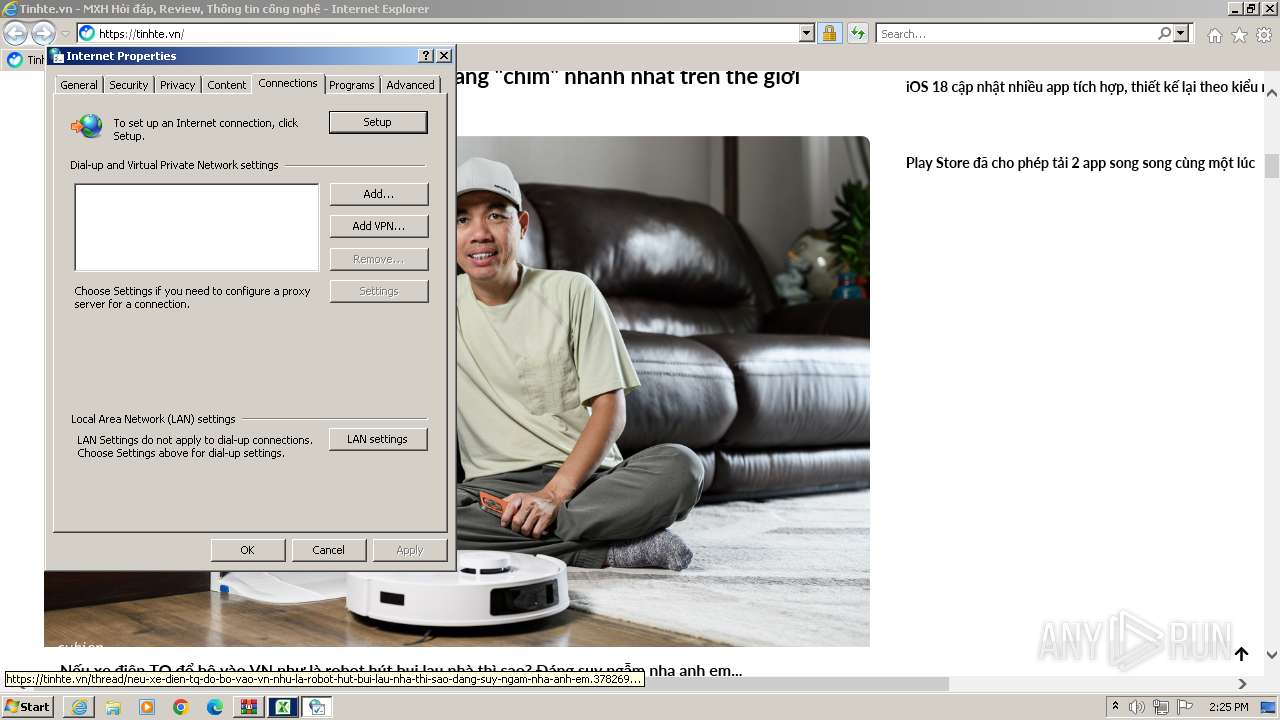Open Excel on the taskbar
The image size is (1280, 720).
(x=283, y=707)
